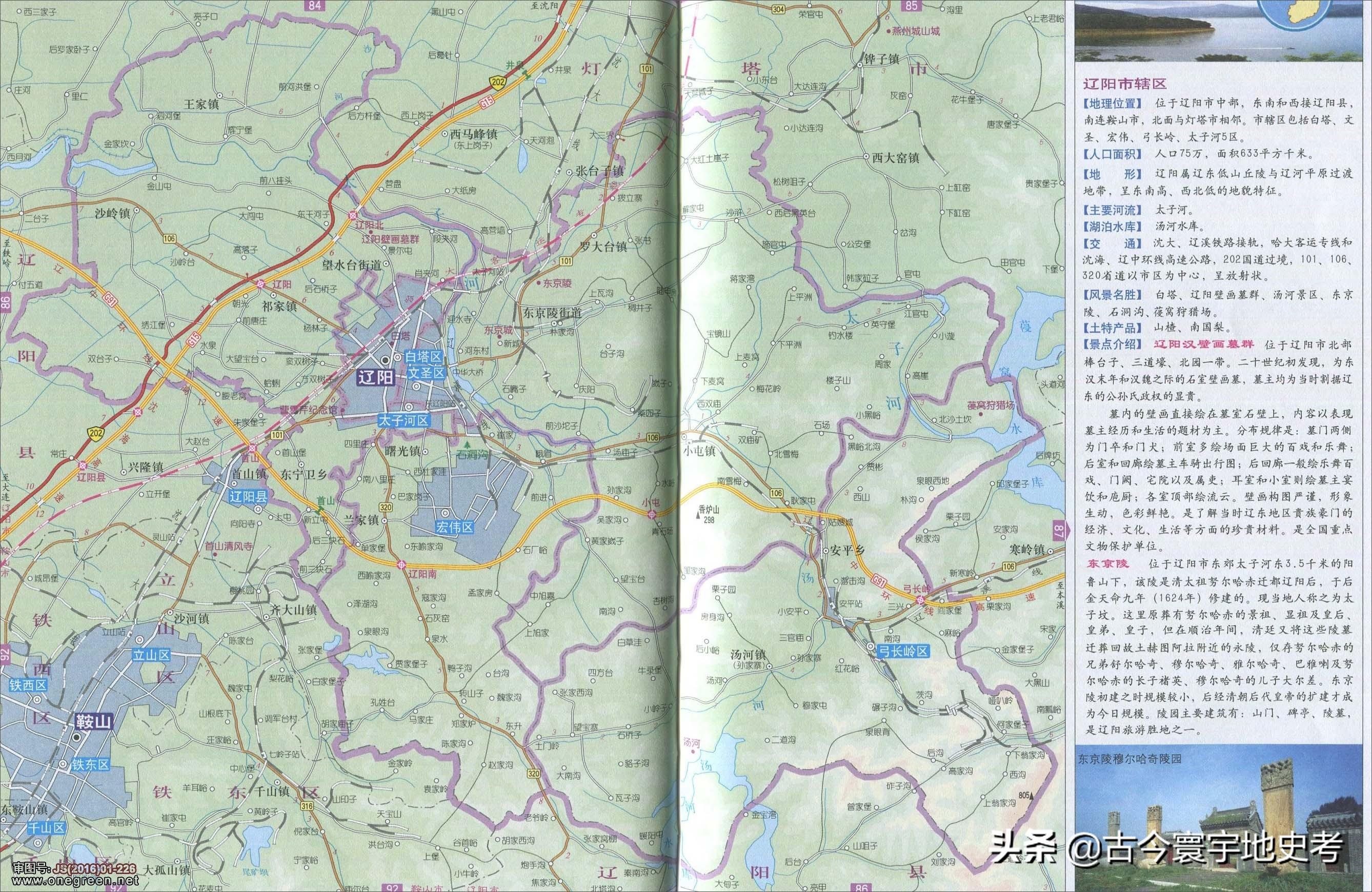Image resolution: width=1372 pixels, height=892 pixels.
Task: Click the 沙岭镇 town name
Action: 112,214
